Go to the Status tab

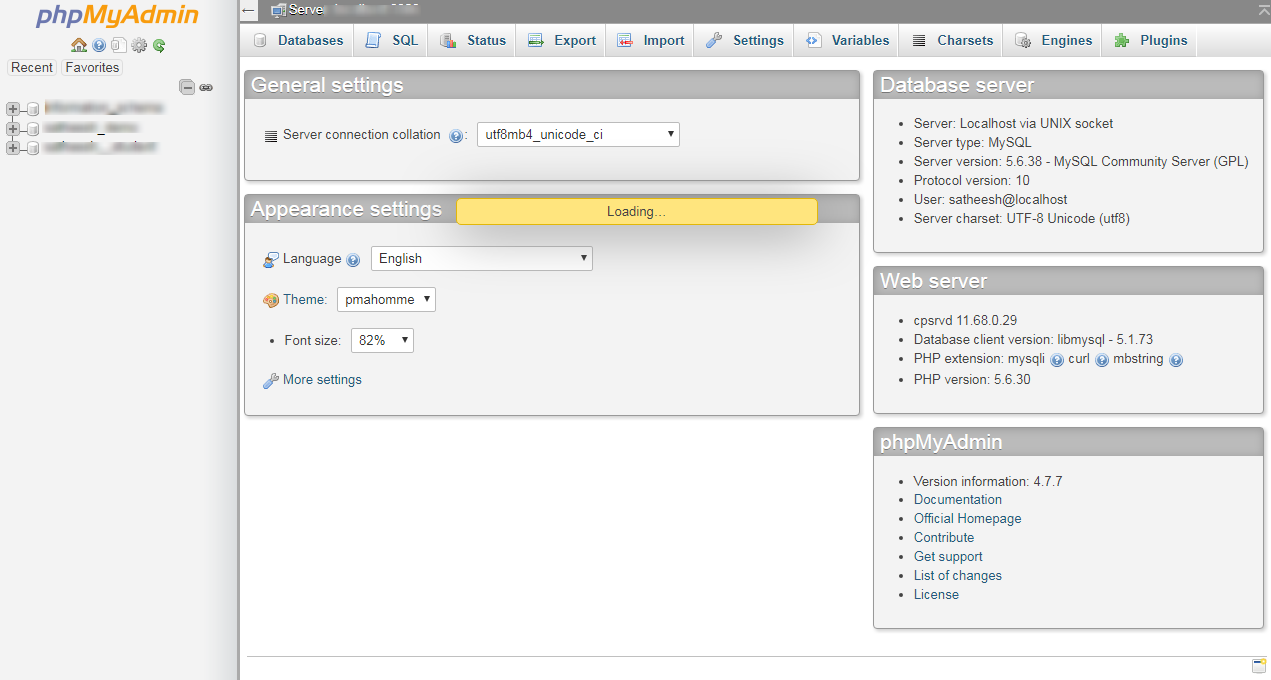click(x=473, y=40)
